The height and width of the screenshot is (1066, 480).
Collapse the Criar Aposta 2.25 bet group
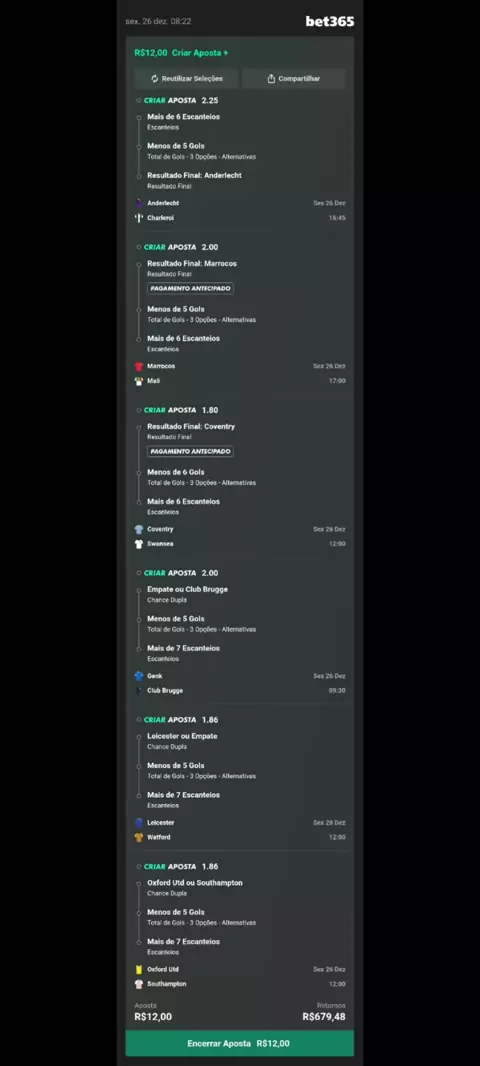(x=139, y=101)
